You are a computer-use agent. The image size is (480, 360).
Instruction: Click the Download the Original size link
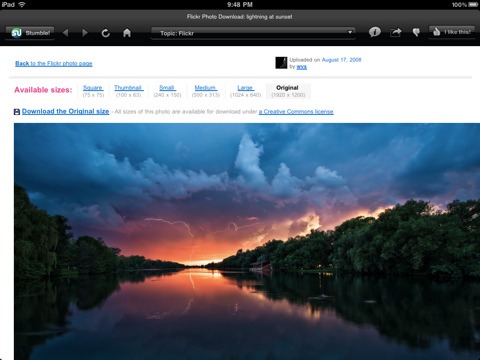65,111
